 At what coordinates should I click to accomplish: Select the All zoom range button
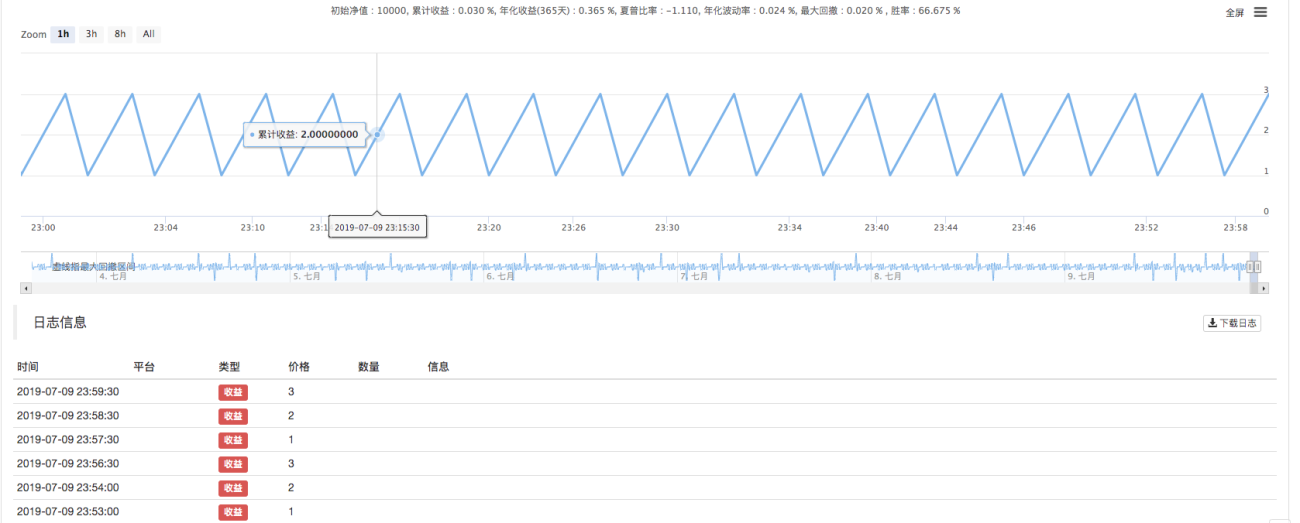(x=148, y=34)
